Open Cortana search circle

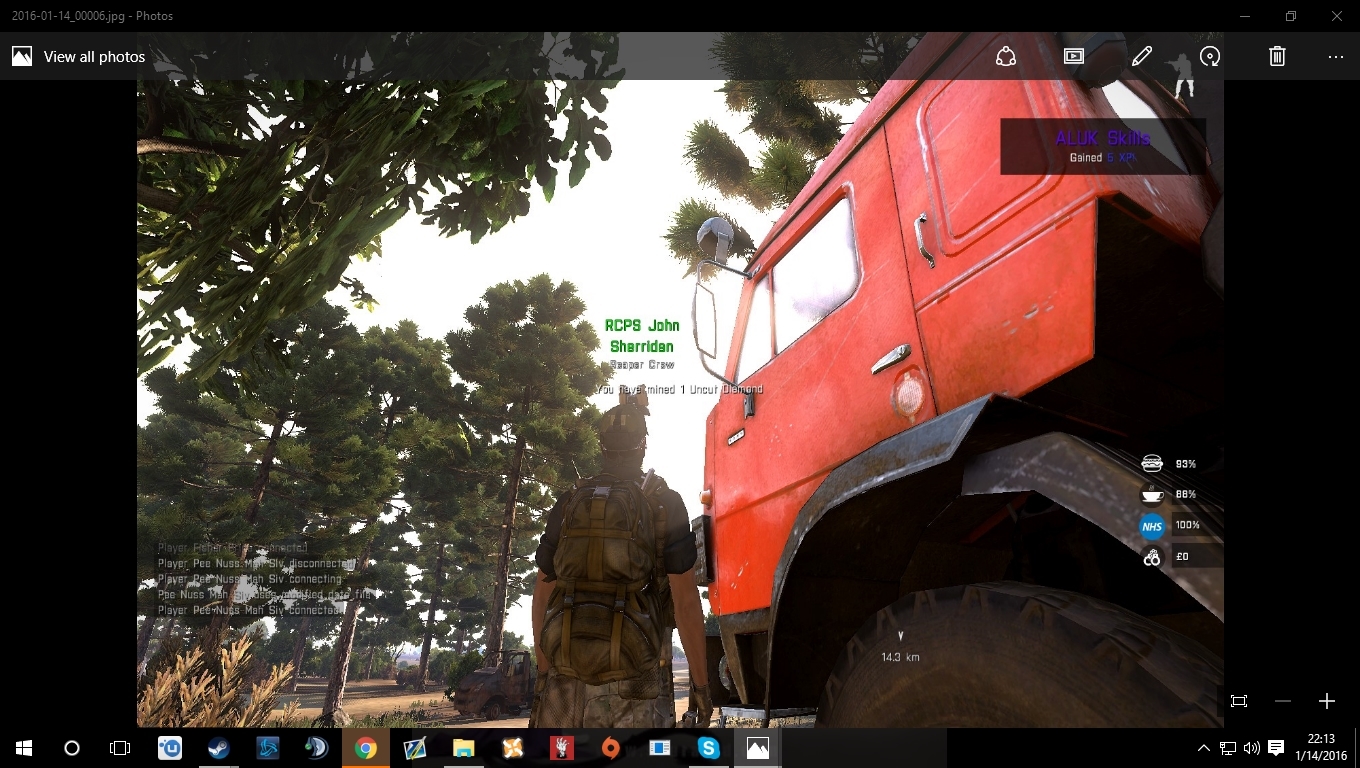(72, 748)
